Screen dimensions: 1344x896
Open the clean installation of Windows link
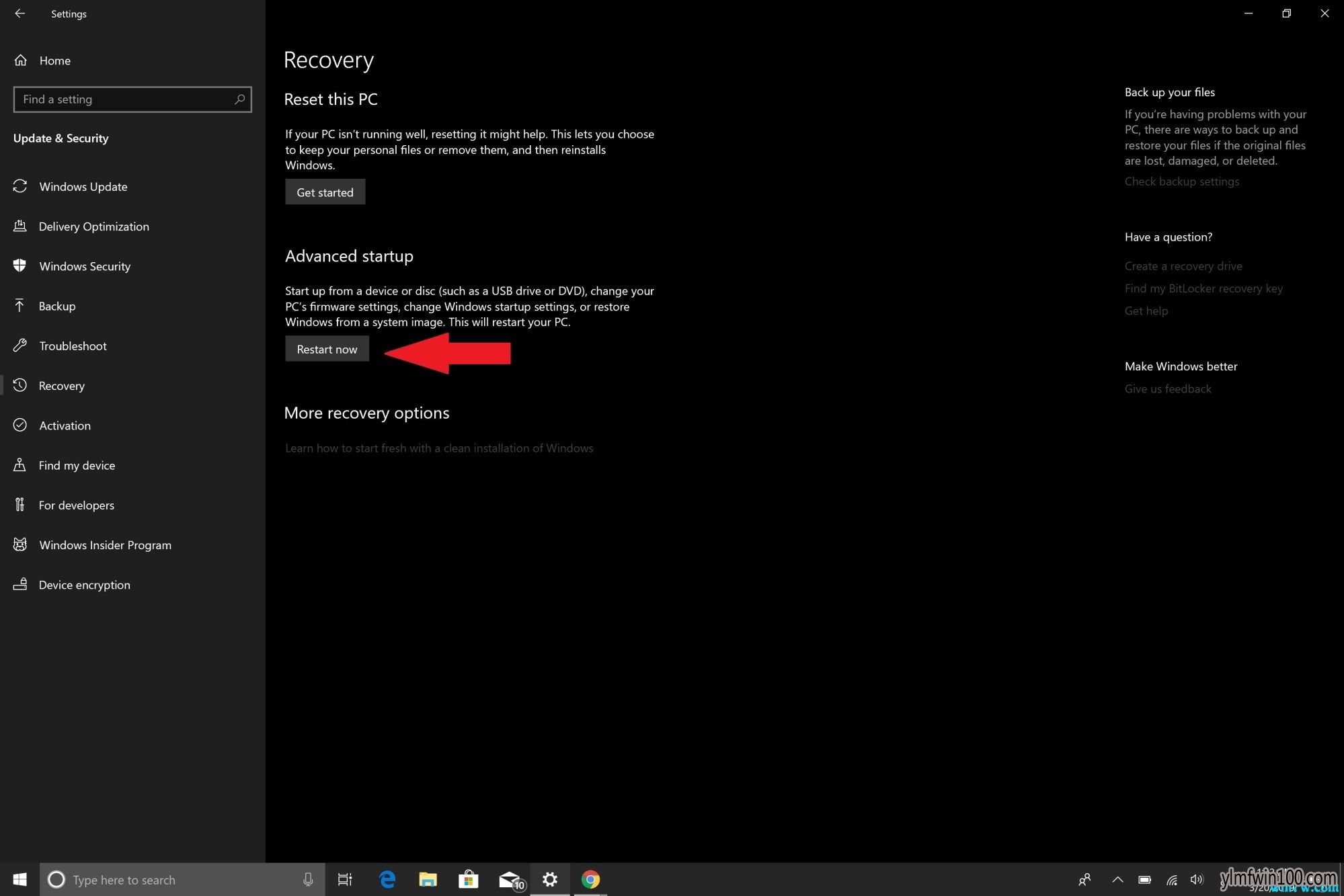tap(439, 448)
